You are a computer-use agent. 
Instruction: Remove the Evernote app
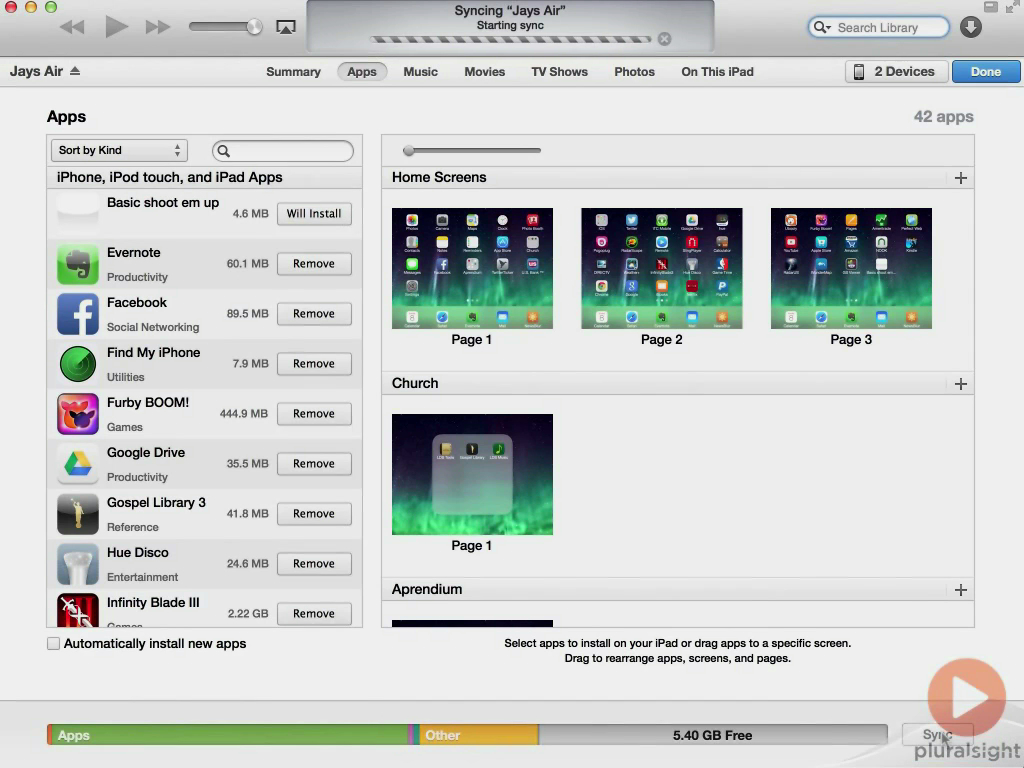[x=314, y=264]
